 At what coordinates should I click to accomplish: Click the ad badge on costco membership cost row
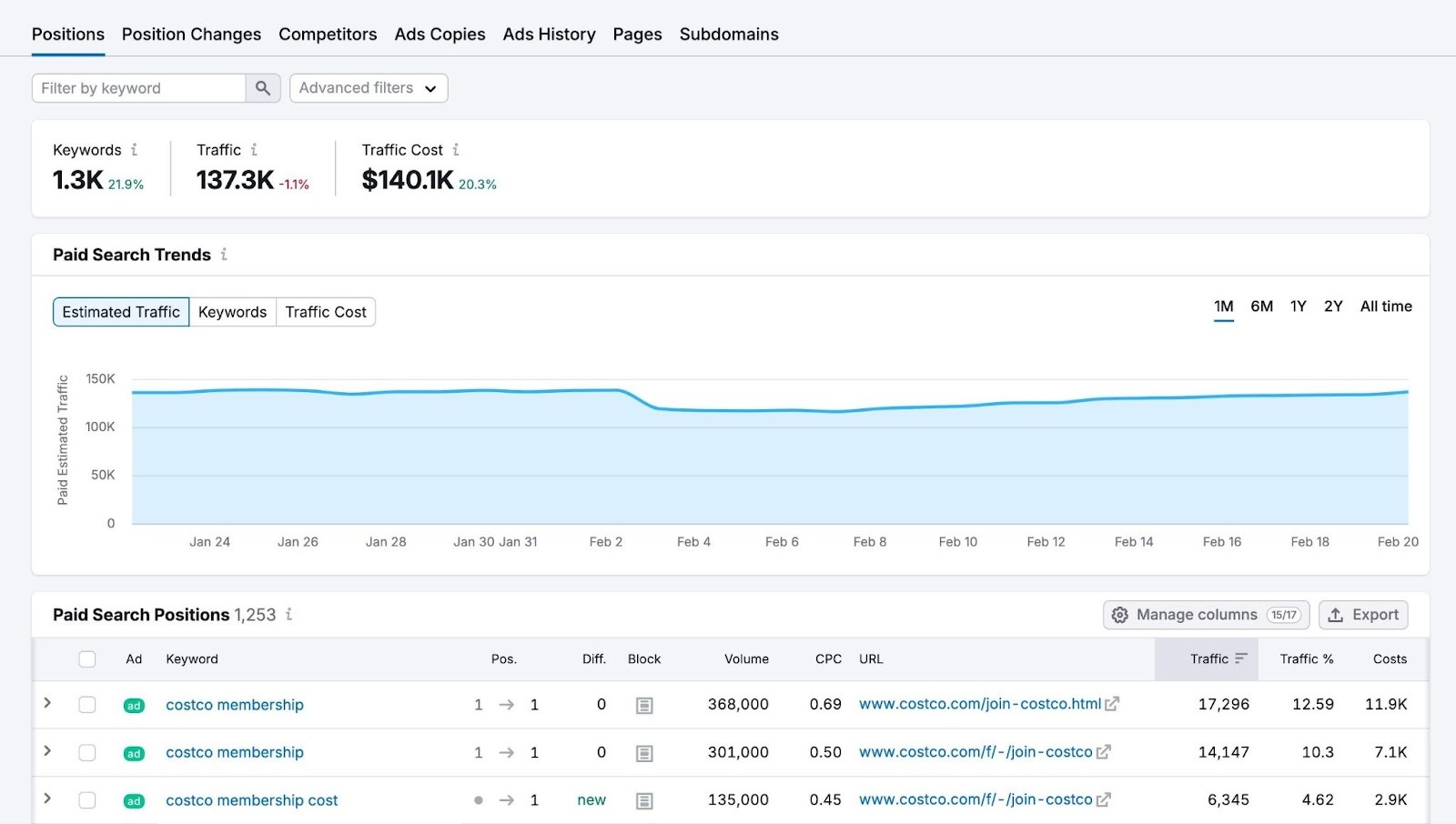133,800
